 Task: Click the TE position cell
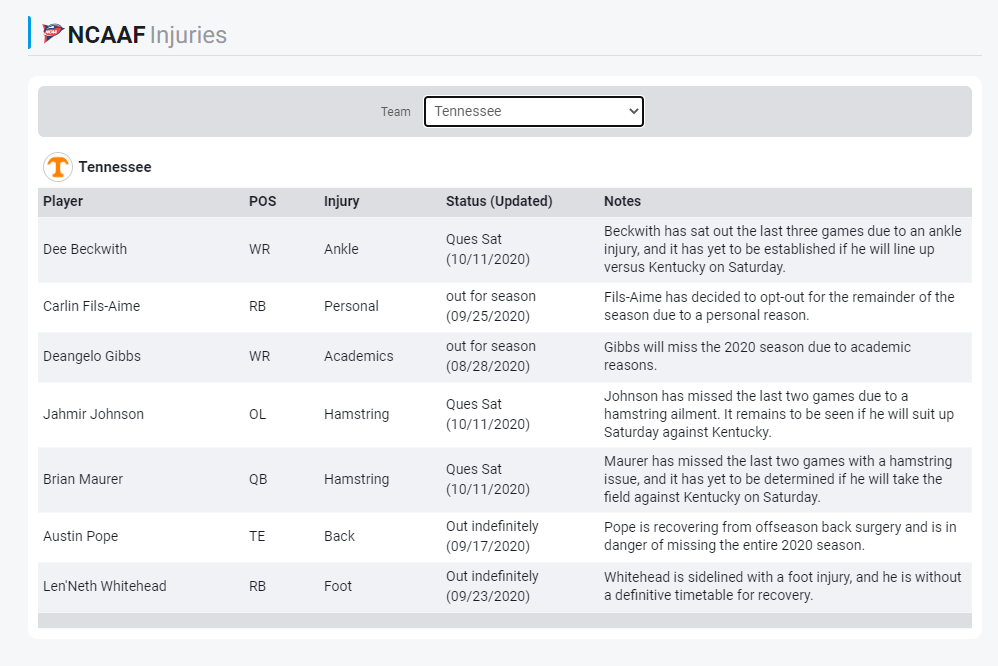[x=257, y=536]
